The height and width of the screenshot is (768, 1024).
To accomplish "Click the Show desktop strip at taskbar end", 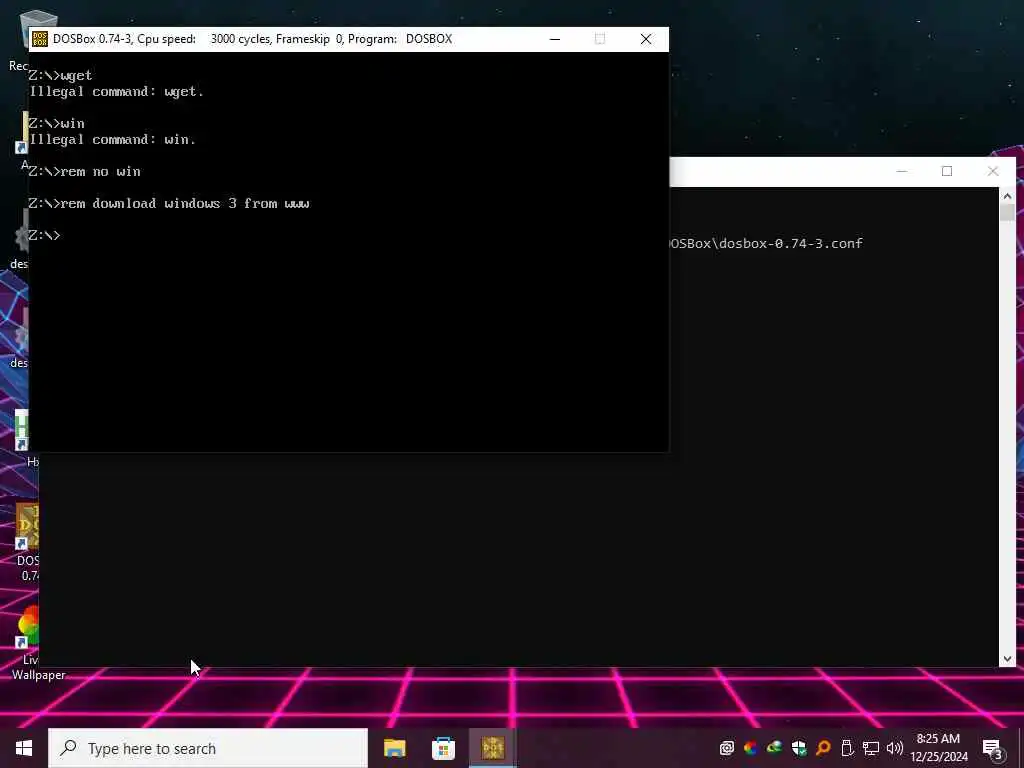I will (1021, 748).
